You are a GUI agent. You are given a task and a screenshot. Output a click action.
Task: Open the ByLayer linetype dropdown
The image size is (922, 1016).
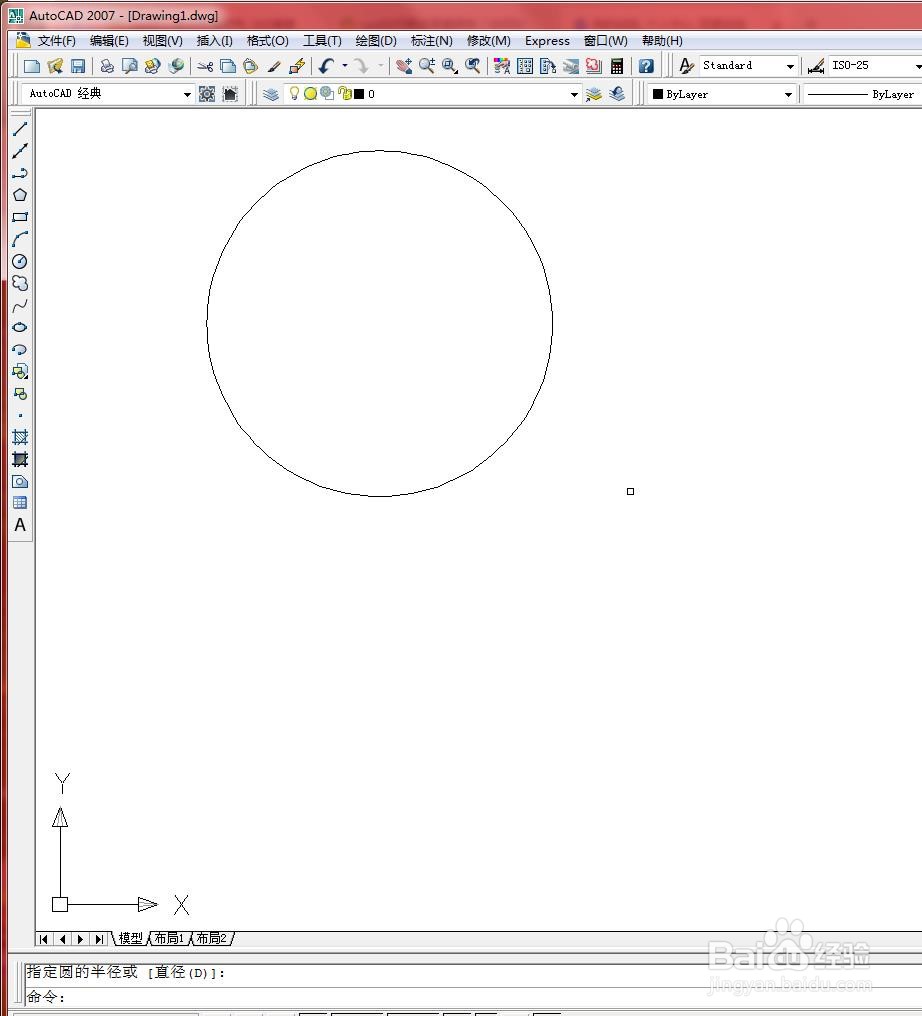863,95
